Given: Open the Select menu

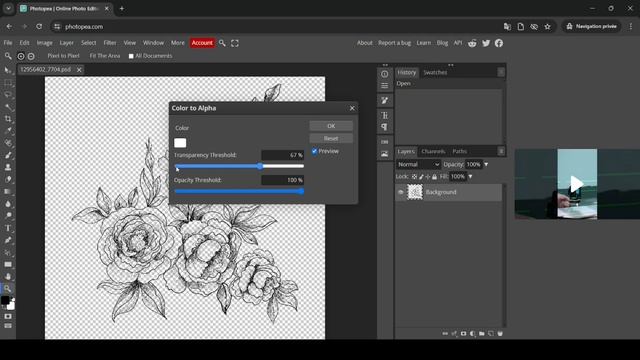Looking at the screenshot, I should (x=88, y=43).
